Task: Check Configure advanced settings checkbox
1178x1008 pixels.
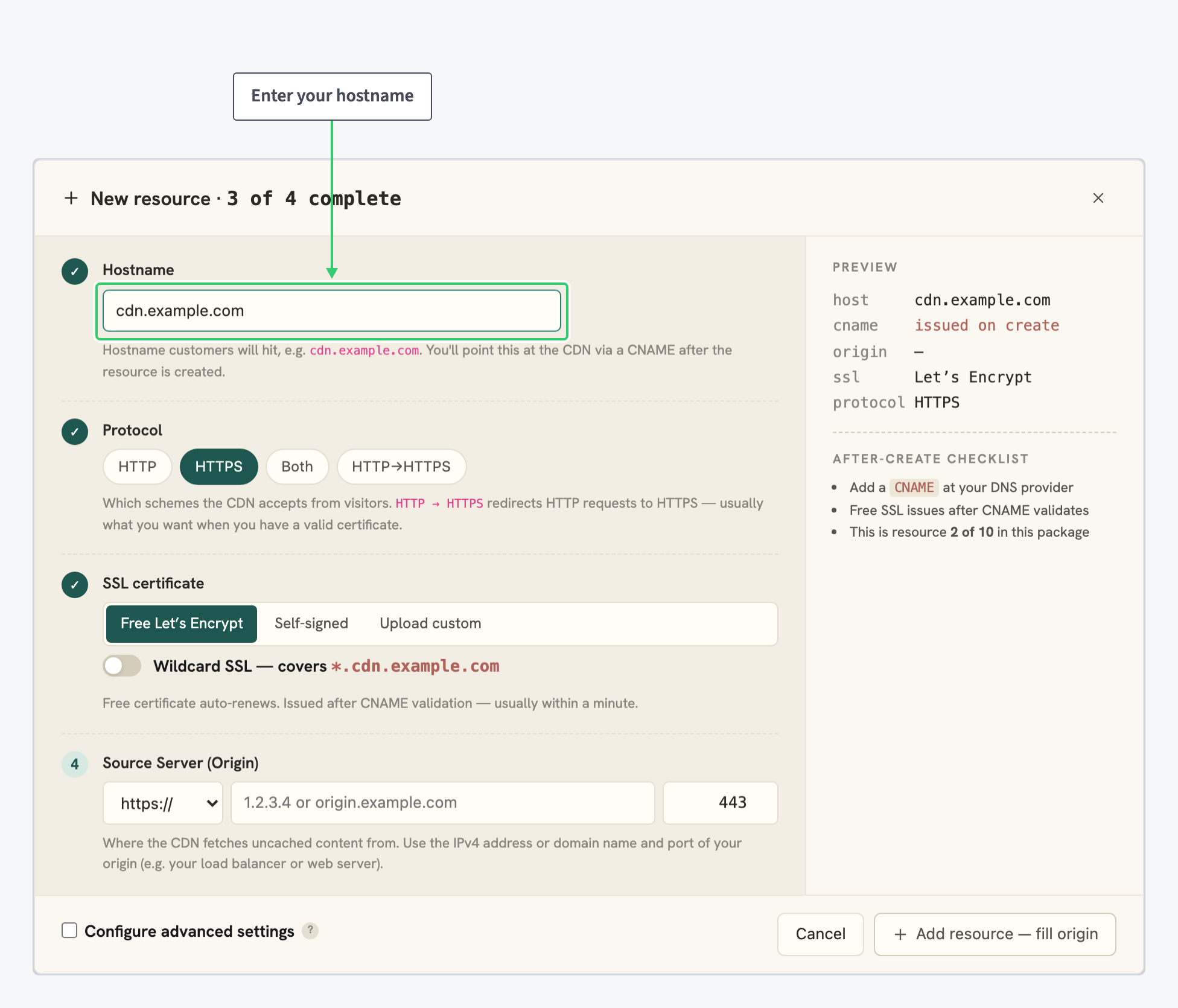Action: pos(69,931)
